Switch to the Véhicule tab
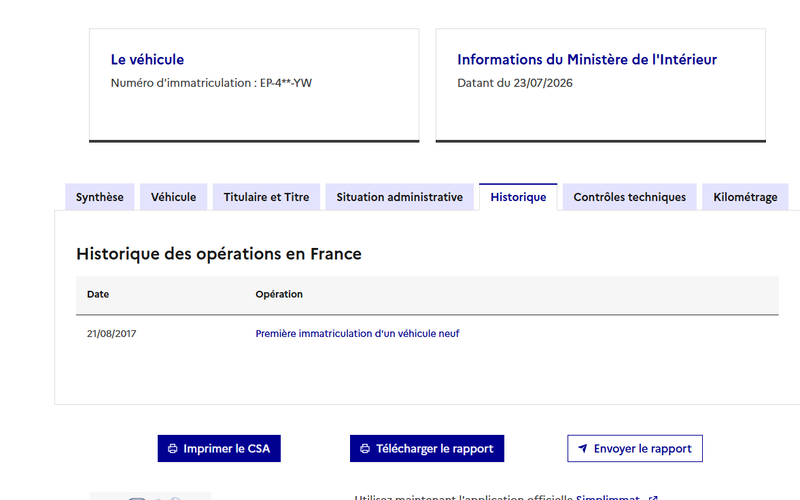Screen dimensions: 800x500 click(173, 197)
